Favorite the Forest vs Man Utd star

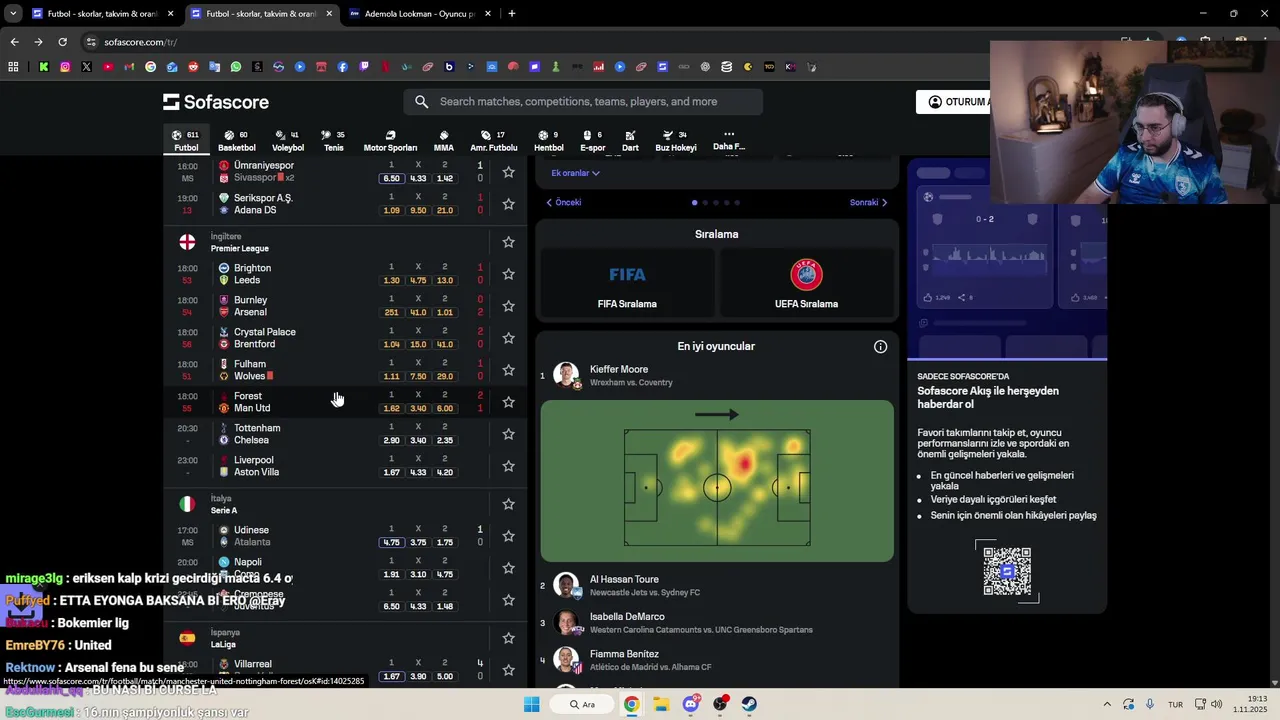click(x=508, y=402)
